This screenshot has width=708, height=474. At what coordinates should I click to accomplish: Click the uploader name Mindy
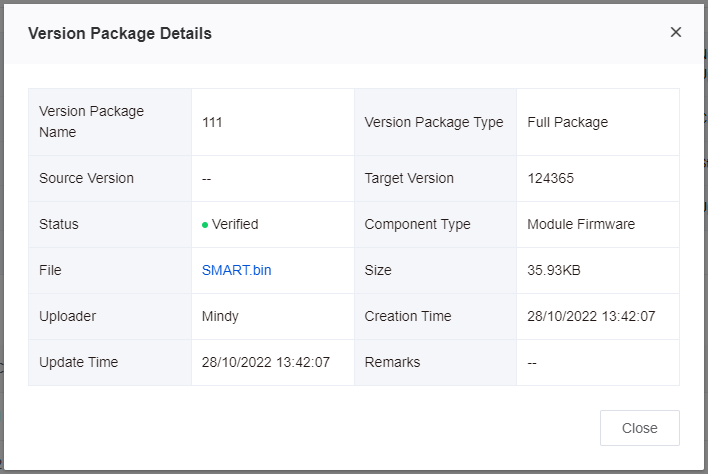tap(220, 316)
